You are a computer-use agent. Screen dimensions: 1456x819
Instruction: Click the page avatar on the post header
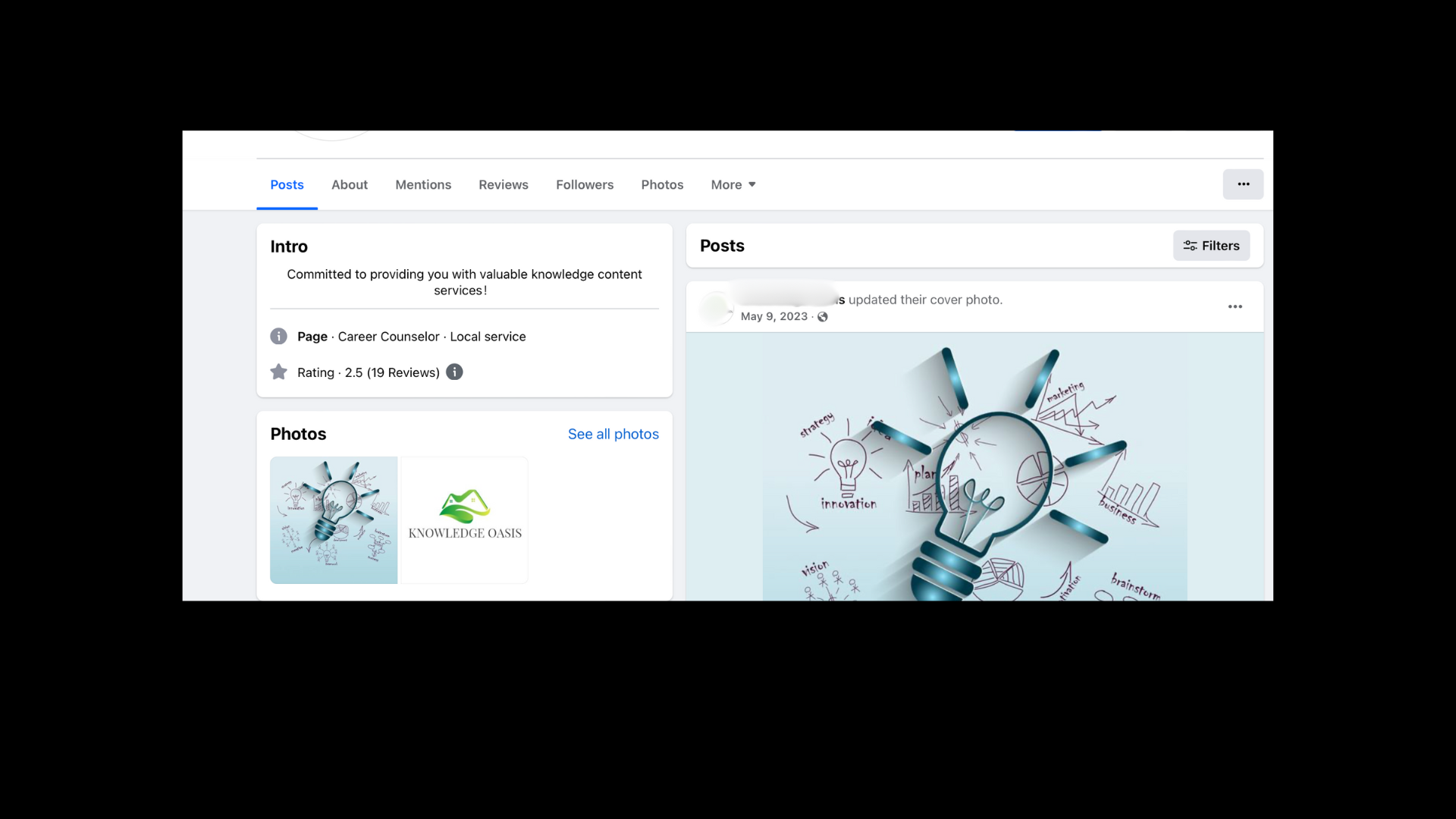tap(716, 308)
